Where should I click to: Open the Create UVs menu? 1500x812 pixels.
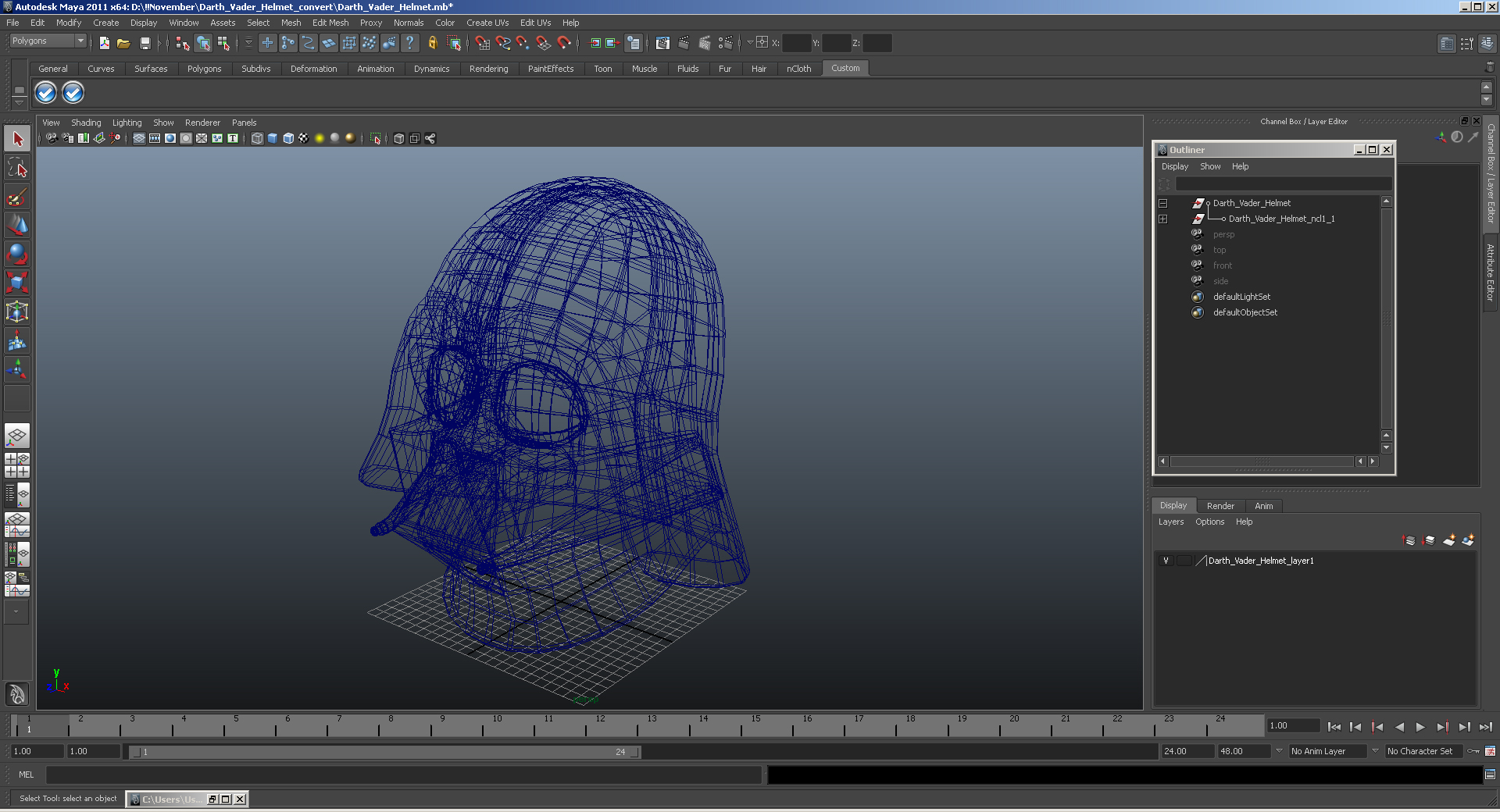487,23
